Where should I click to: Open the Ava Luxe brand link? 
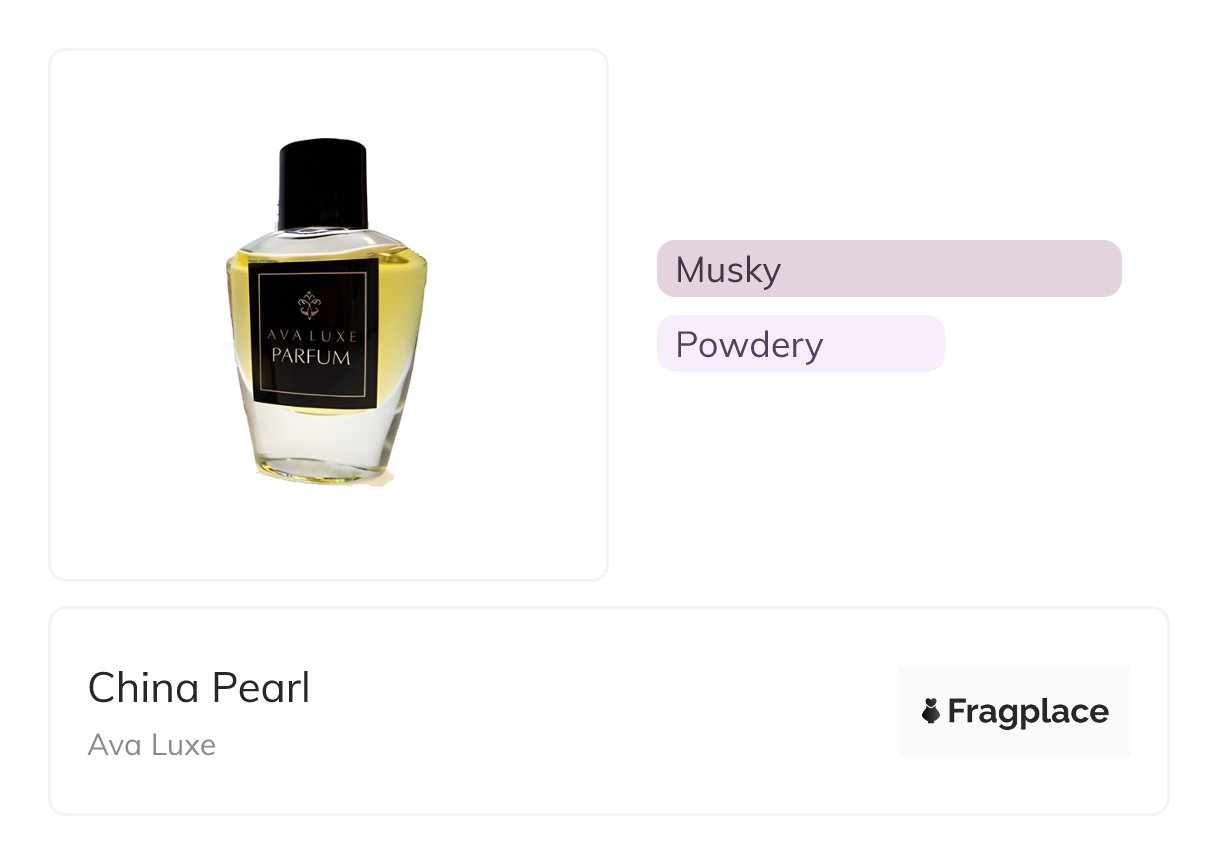[x=152, y=745]
